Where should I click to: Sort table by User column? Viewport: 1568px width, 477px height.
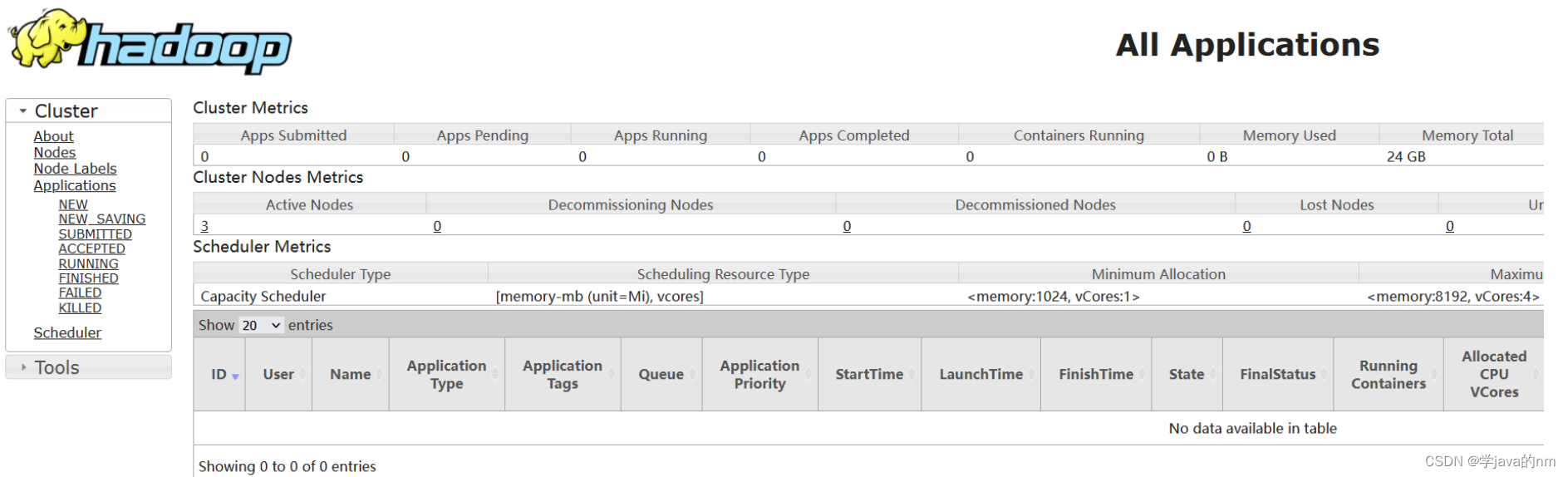278,374
